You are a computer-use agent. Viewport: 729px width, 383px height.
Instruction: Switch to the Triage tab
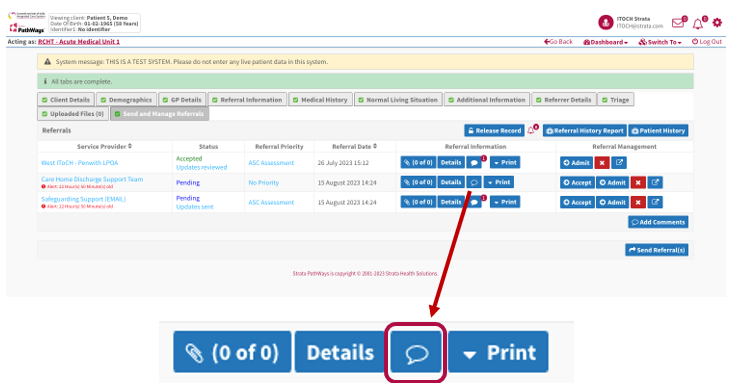[x=616, y=99]
